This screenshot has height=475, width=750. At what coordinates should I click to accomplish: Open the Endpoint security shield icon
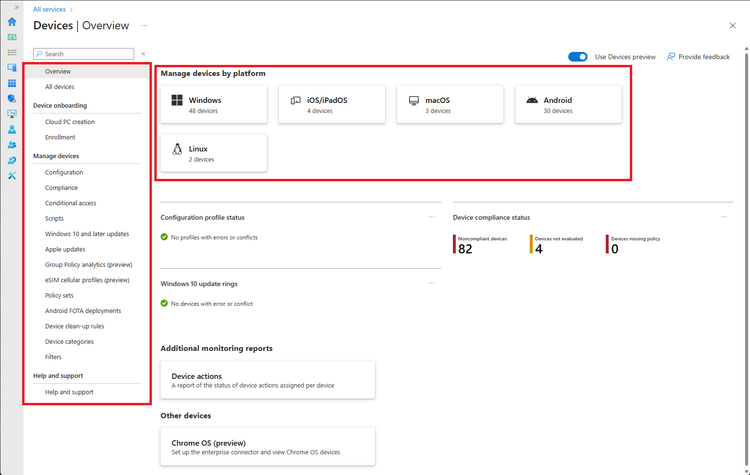(12, 99)
